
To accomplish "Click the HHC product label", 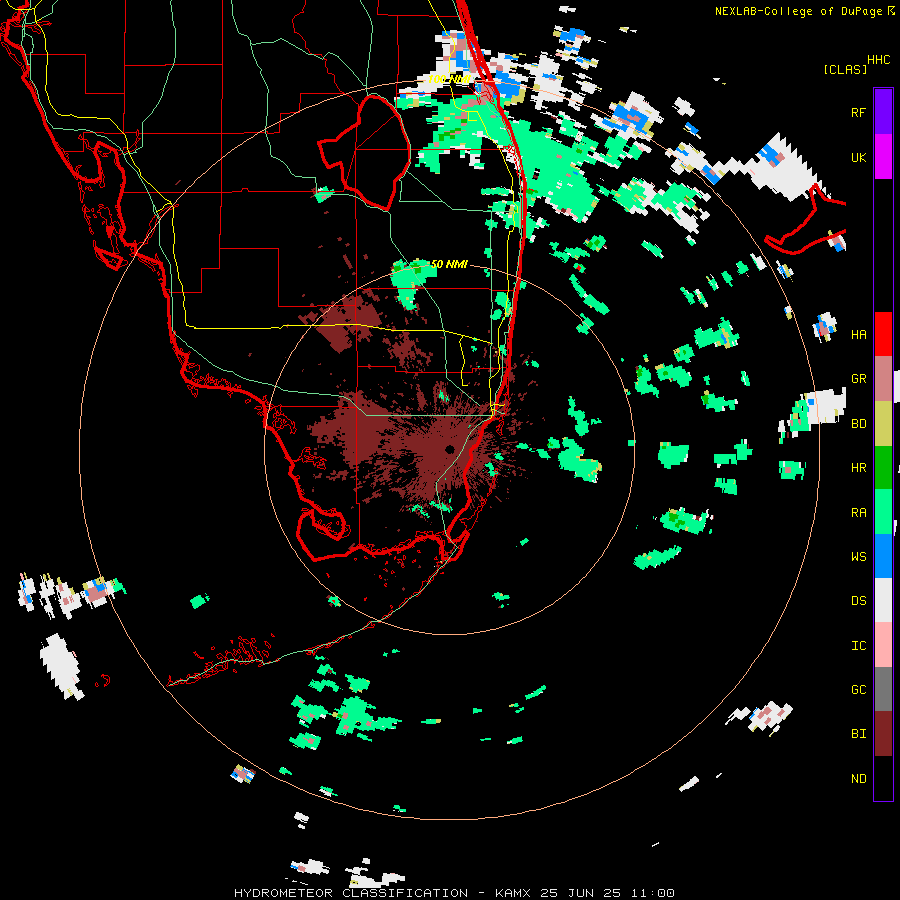I will pyautogui.click(x=878, y=60).
